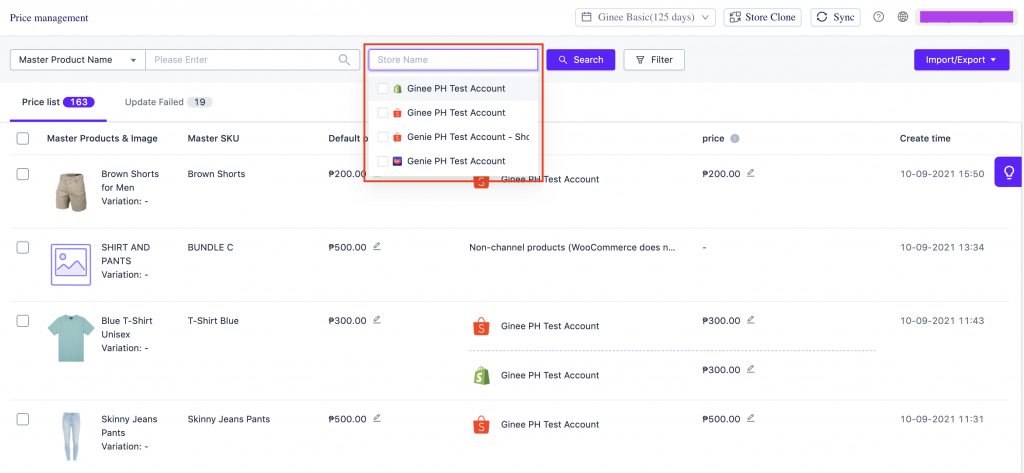Screen dimensions: 1024x473
Task: Toggle the select-all header checkbox
Action: (23, 139)
